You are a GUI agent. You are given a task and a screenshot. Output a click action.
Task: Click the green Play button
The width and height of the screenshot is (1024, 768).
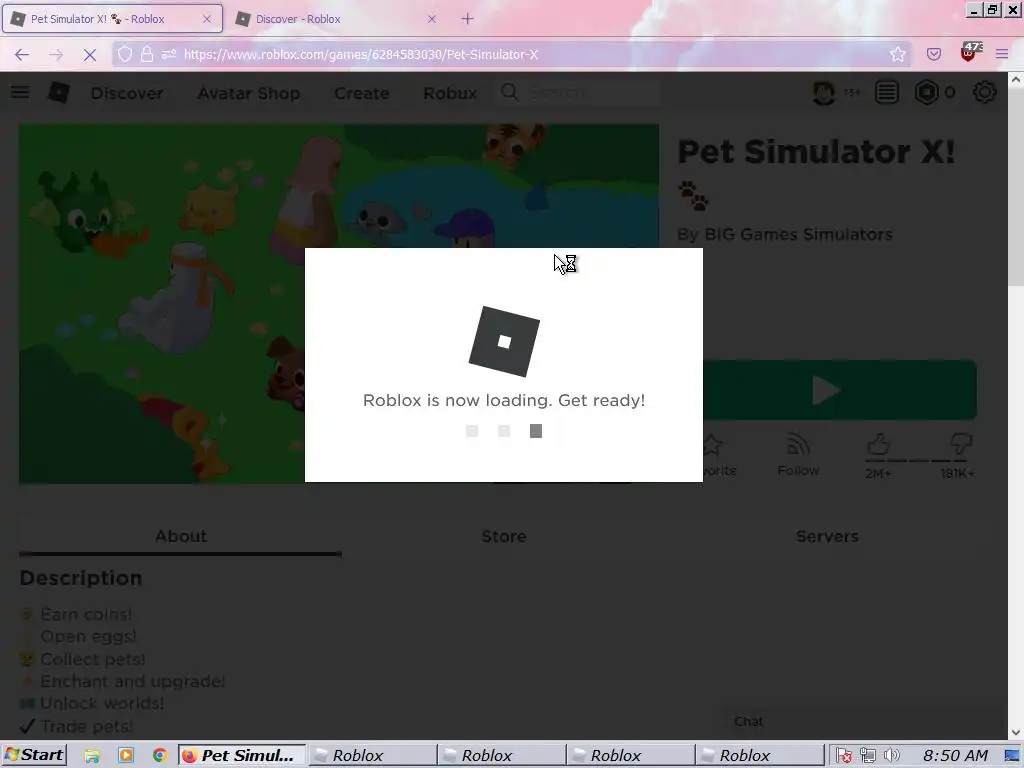click(x=840, y=390)
